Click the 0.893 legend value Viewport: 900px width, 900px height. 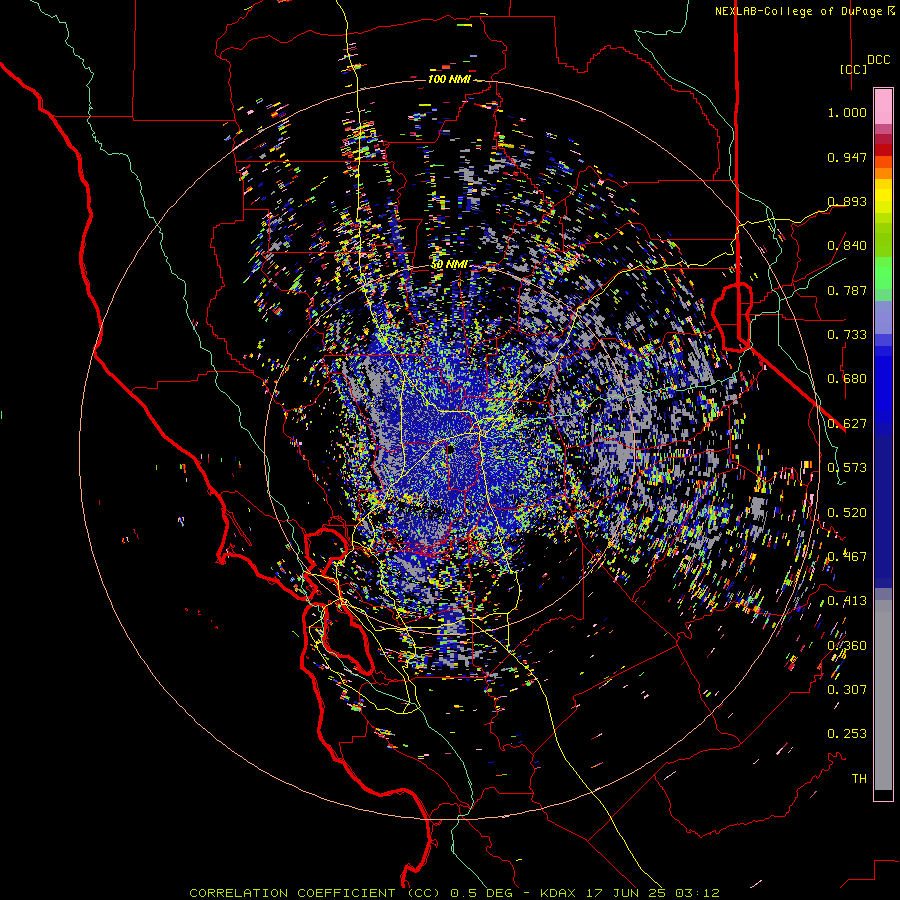(x=847, y=201)
